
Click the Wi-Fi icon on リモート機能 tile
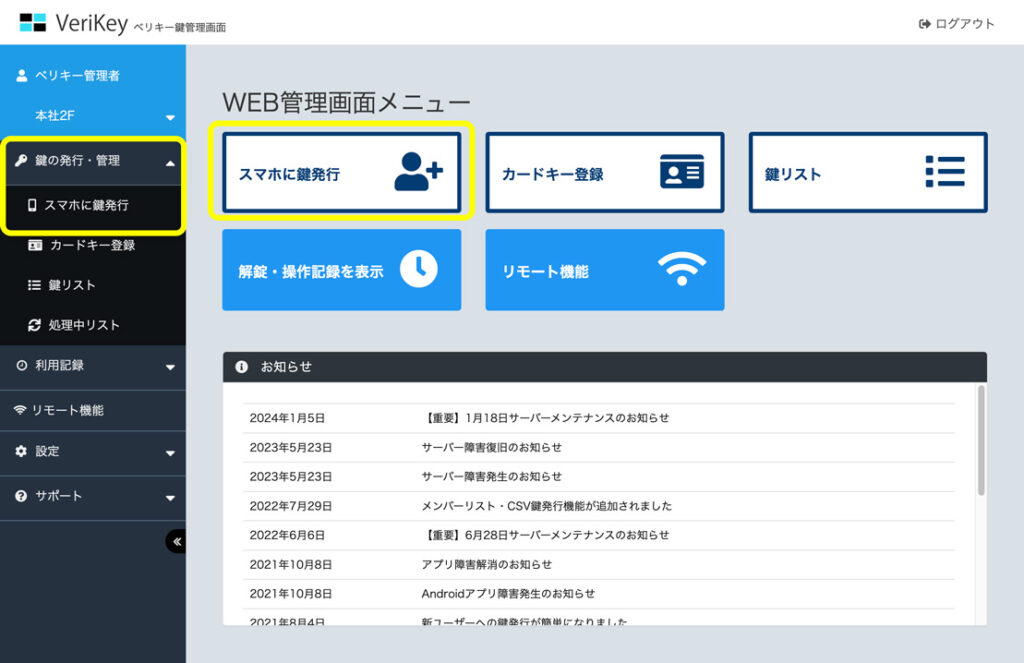click(x=681, y=268)
